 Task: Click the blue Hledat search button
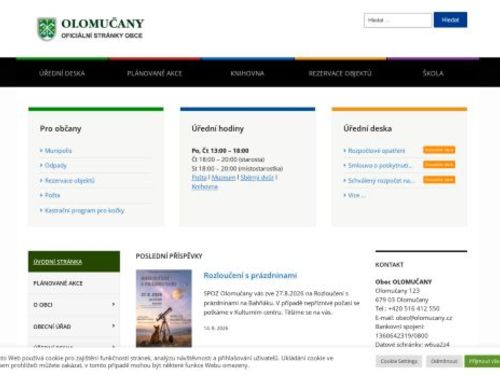450,20
